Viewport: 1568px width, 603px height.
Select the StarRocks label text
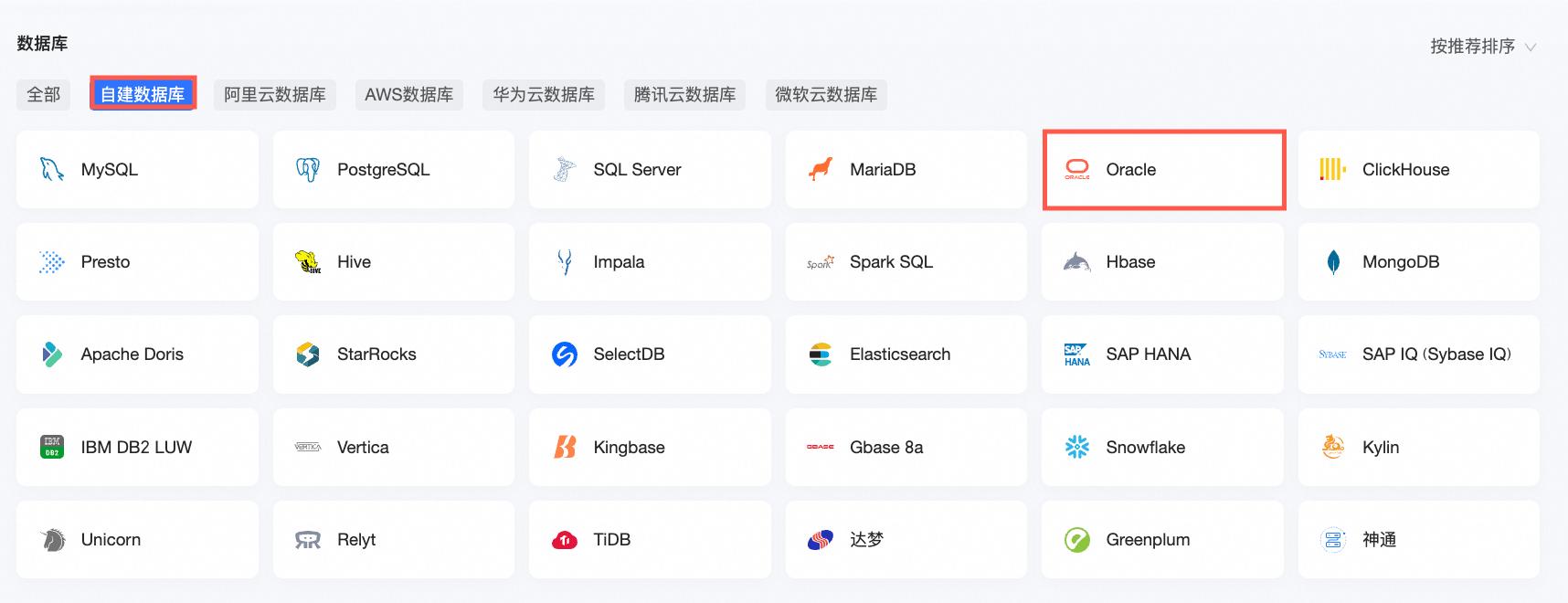(376, 354)
